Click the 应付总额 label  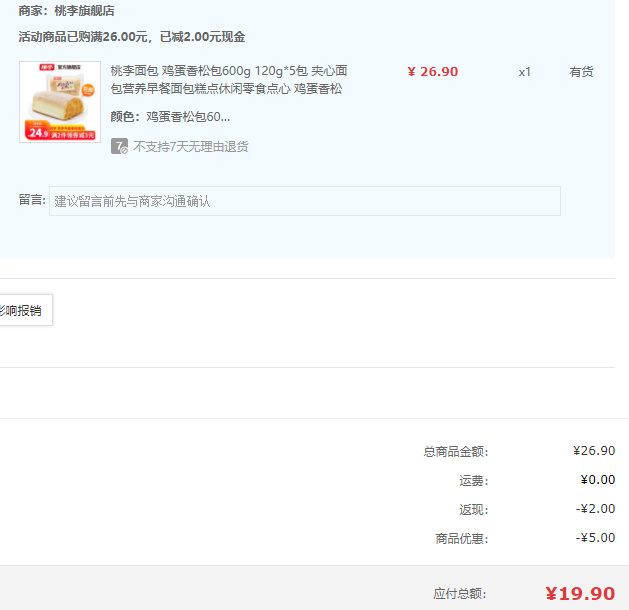click(x=460, y=594)
